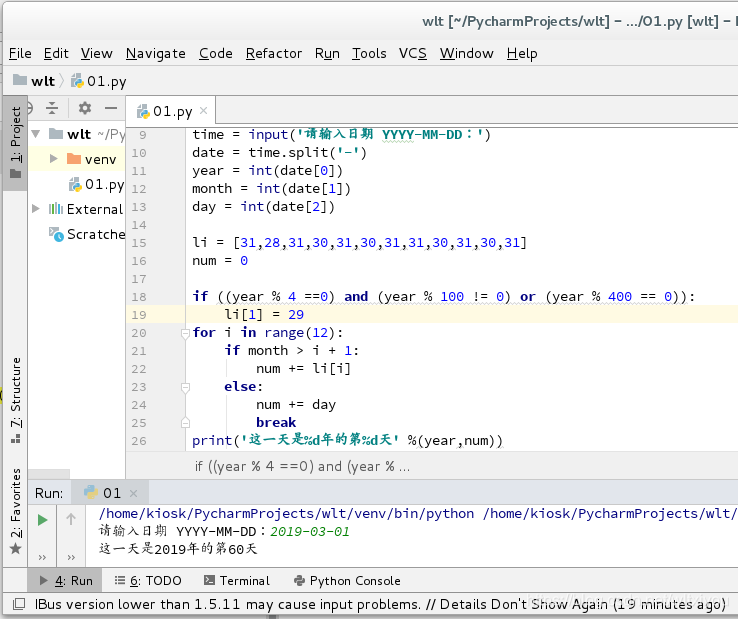
Task: Click the green Rerun play button
Action: click(x=42, y=520)
